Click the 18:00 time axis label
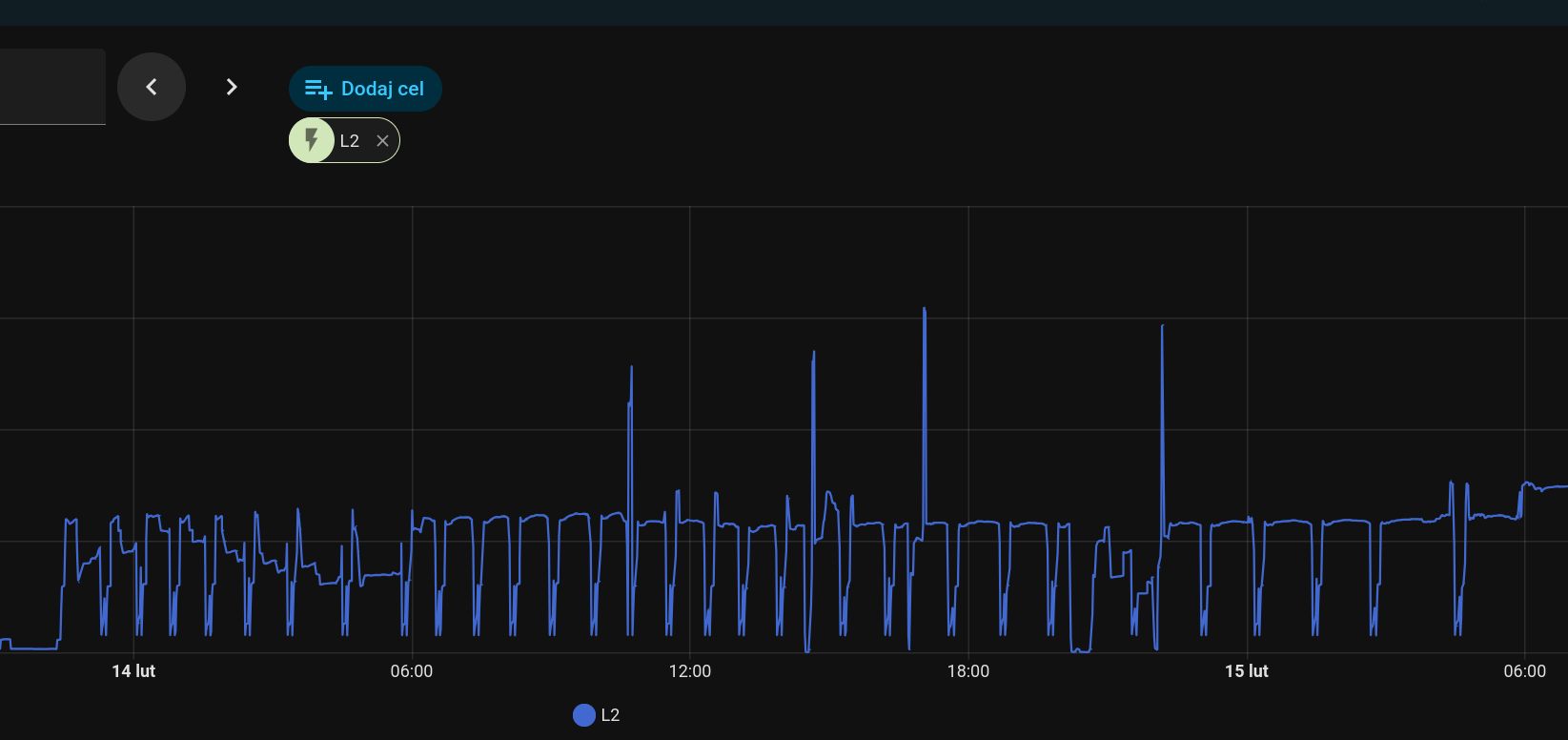 tap(968, 671)
